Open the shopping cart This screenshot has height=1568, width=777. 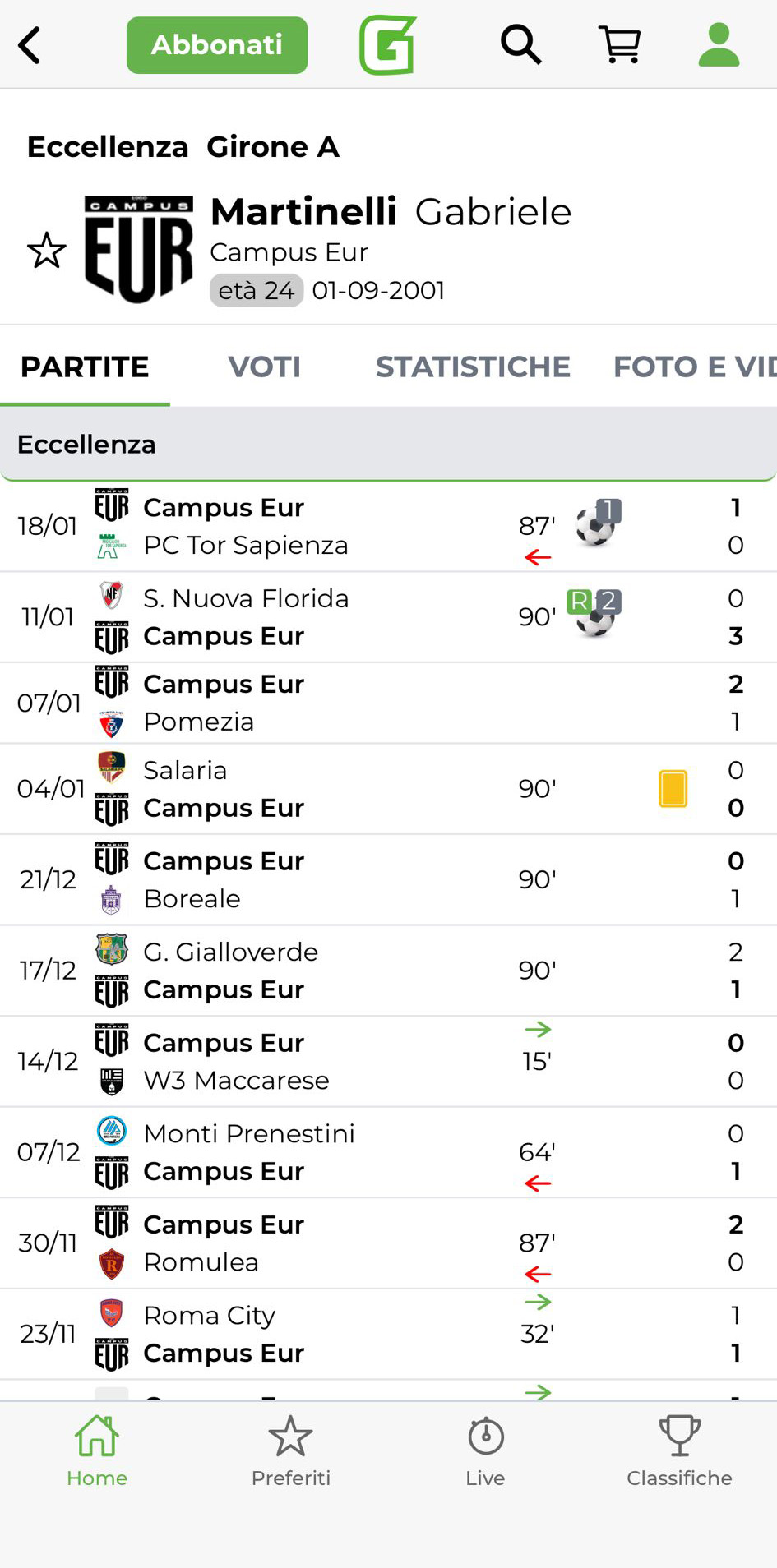coord(620,44)
